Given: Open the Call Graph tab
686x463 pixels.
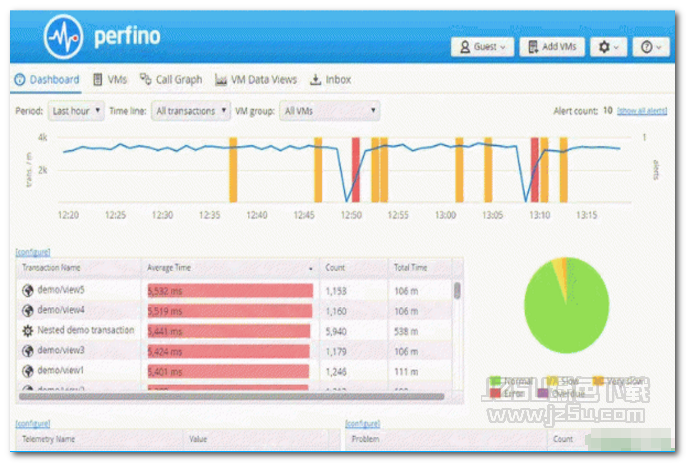Looking at the screenshot, I should [171, 80].
